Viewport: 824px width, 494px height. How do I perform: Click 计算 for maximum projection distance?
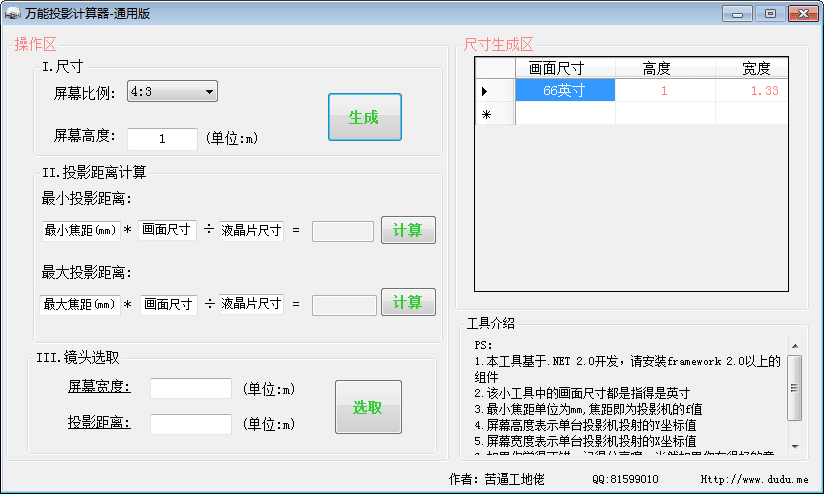coord(408,303)
